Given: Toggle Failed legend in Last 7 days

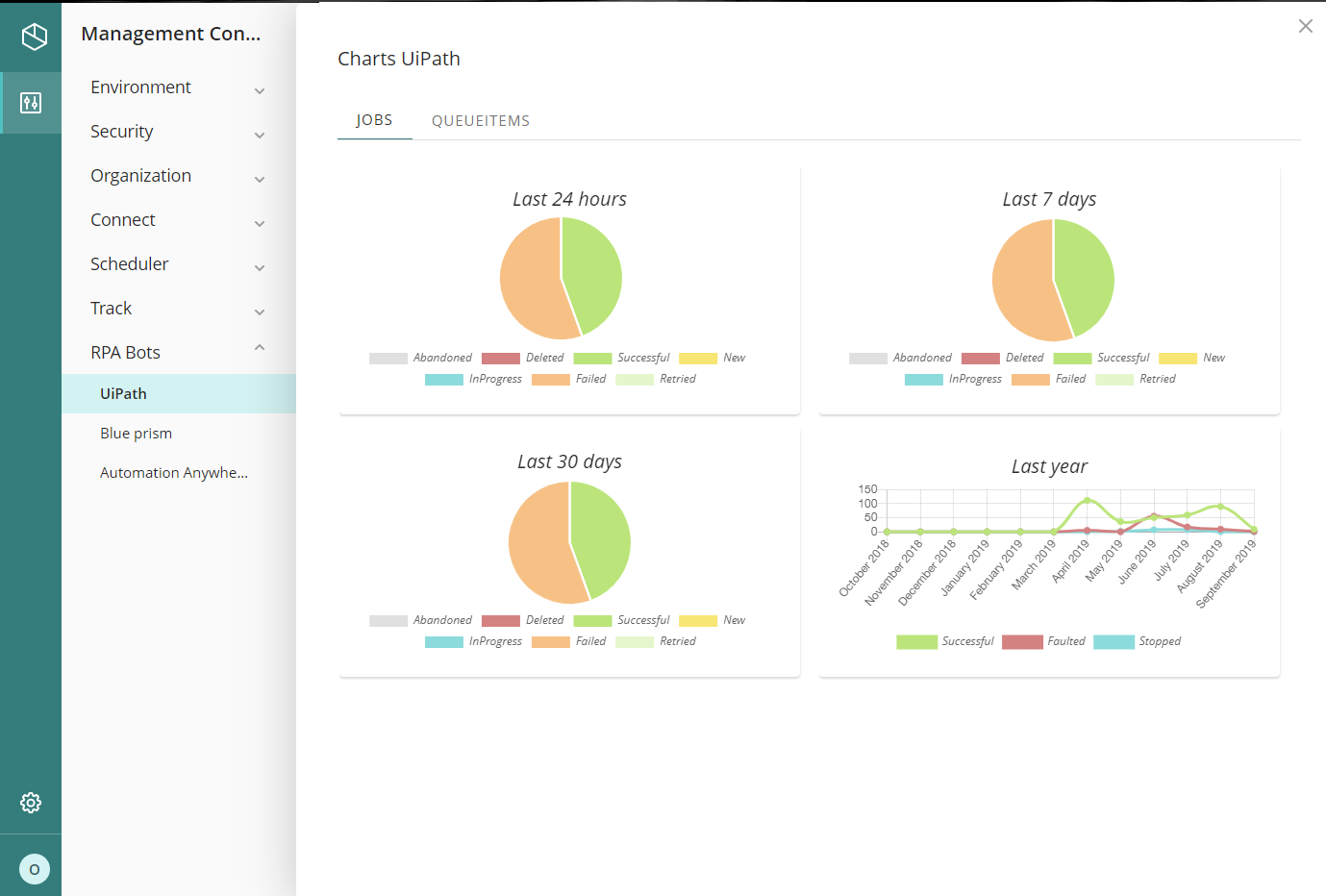Looking at the screenshot, I should tap(1048, 379).
